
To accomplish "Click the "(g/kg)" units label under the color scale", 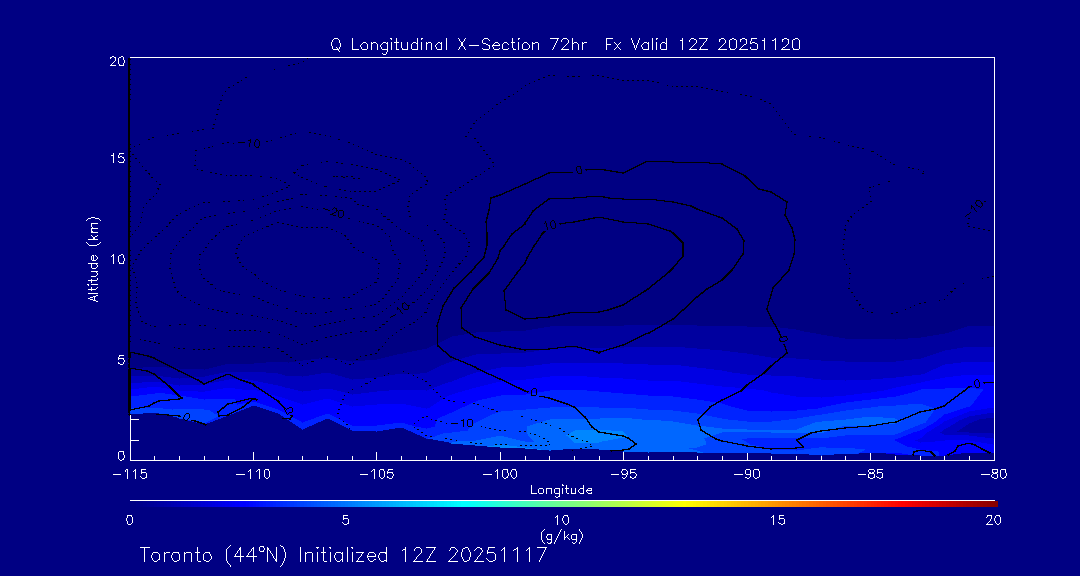I will click(561, 535).
